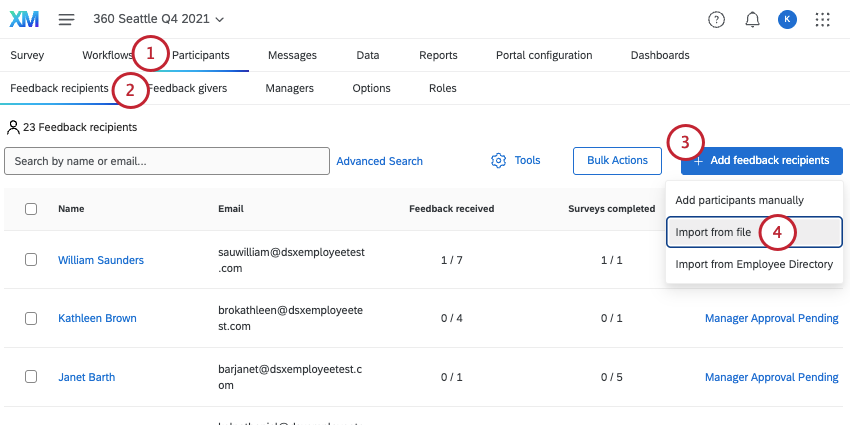
Task: Switch to the Reports tab
Action: 438,55
